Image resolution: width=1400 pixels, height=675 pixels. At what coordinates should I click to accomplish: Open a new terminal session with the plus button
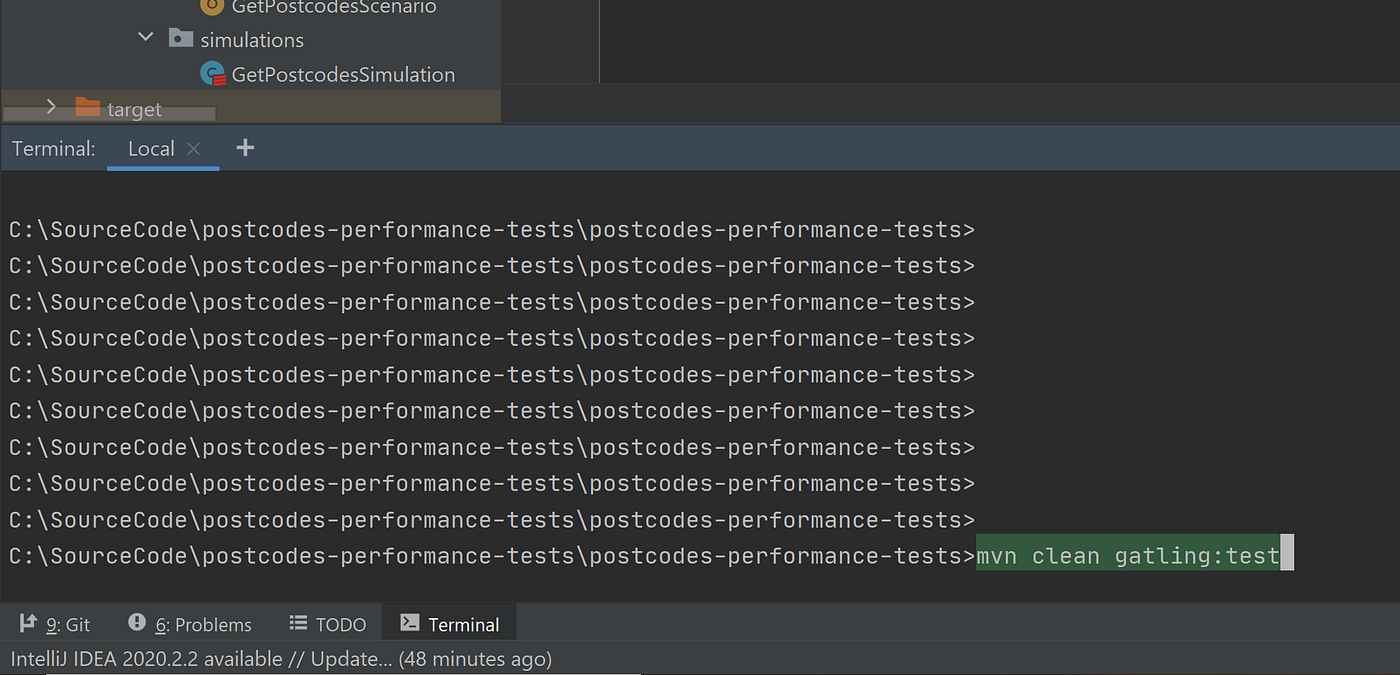245,148
